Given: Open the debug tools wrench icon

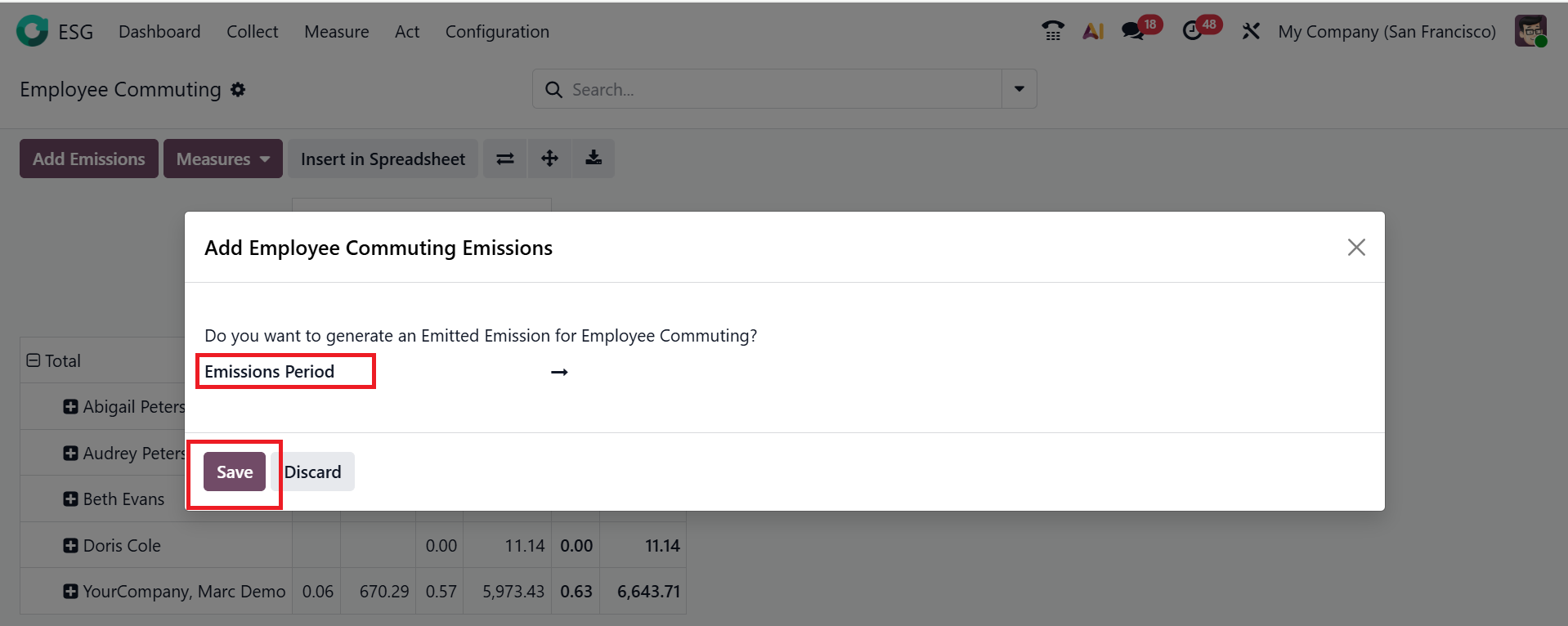Looking at the screenshot, I should pos(1251,31).
